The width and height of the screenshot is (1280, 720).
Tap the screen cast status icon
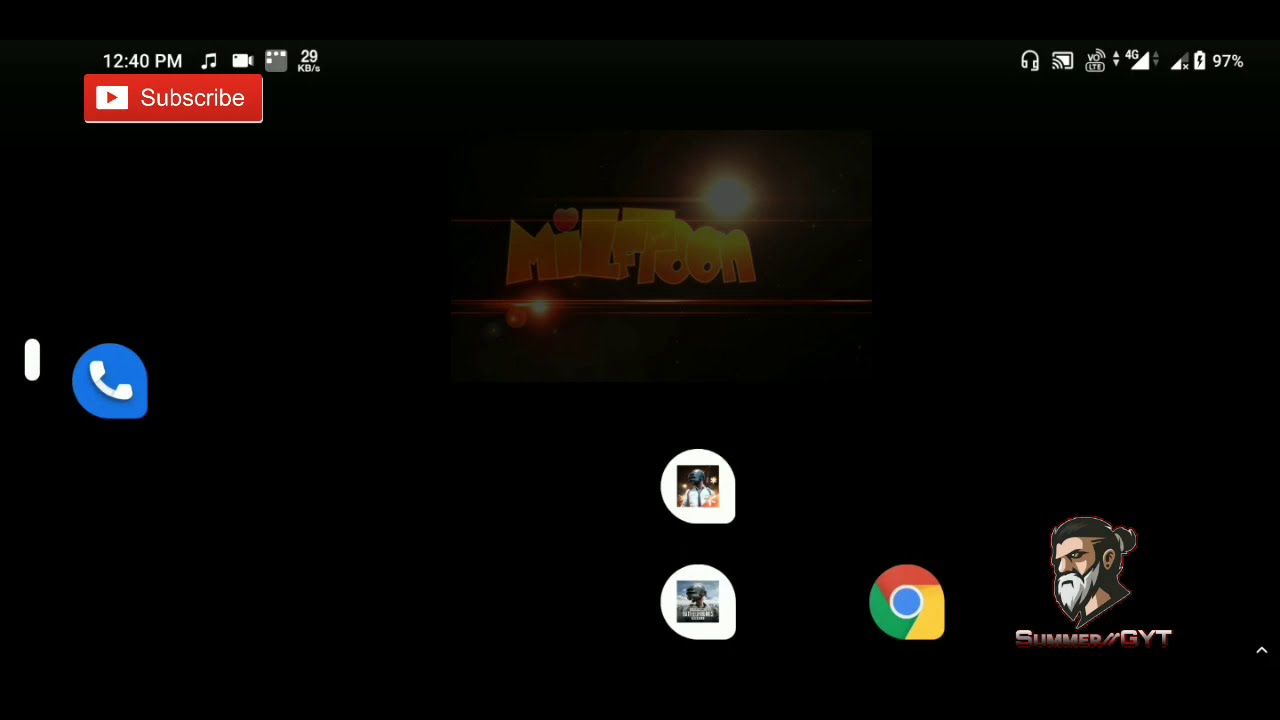[1062, 61]
